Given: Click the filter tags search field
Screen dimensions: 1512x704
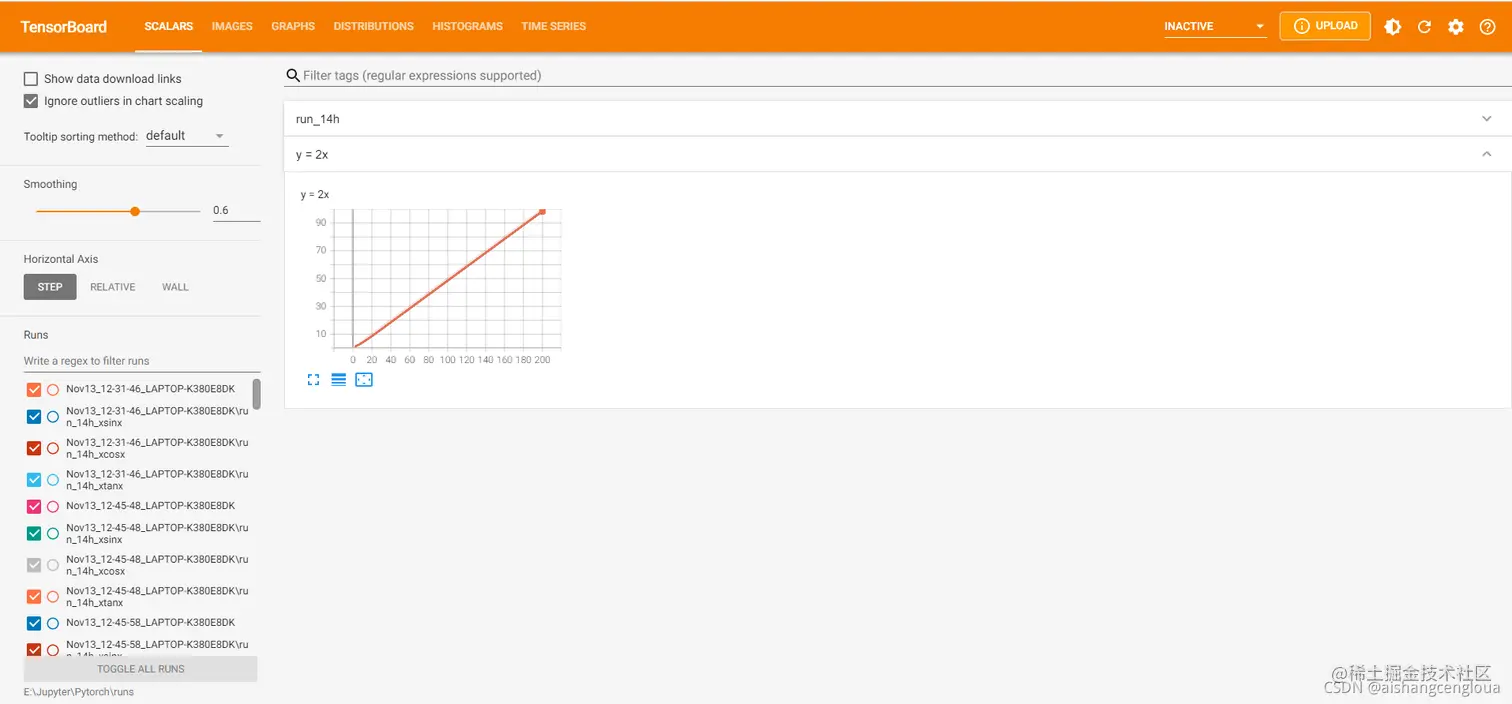Looking at the screenshot, I should click(900, 75).
